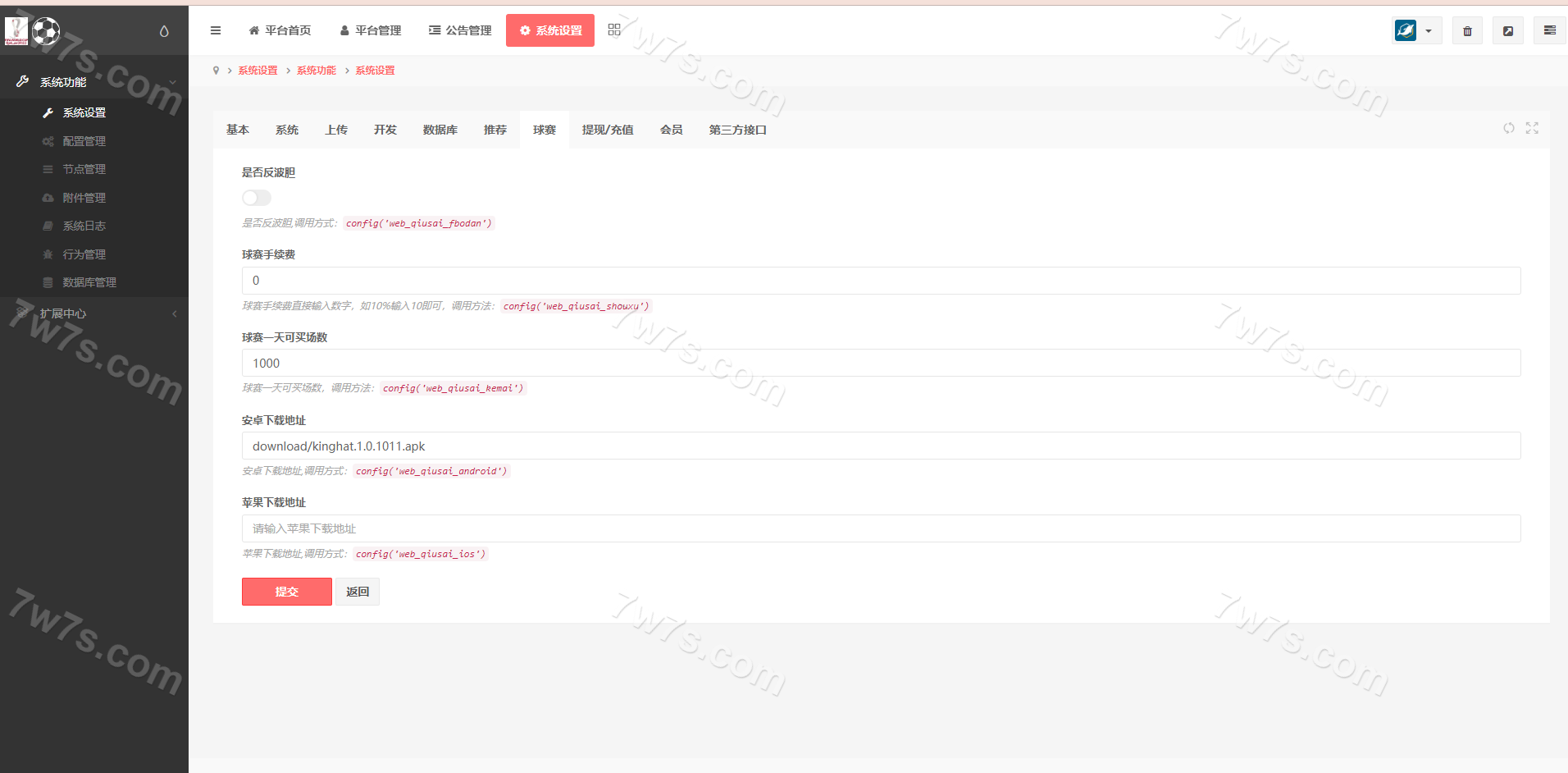Open the grid apps icon in top navigation

click(614, 30)
